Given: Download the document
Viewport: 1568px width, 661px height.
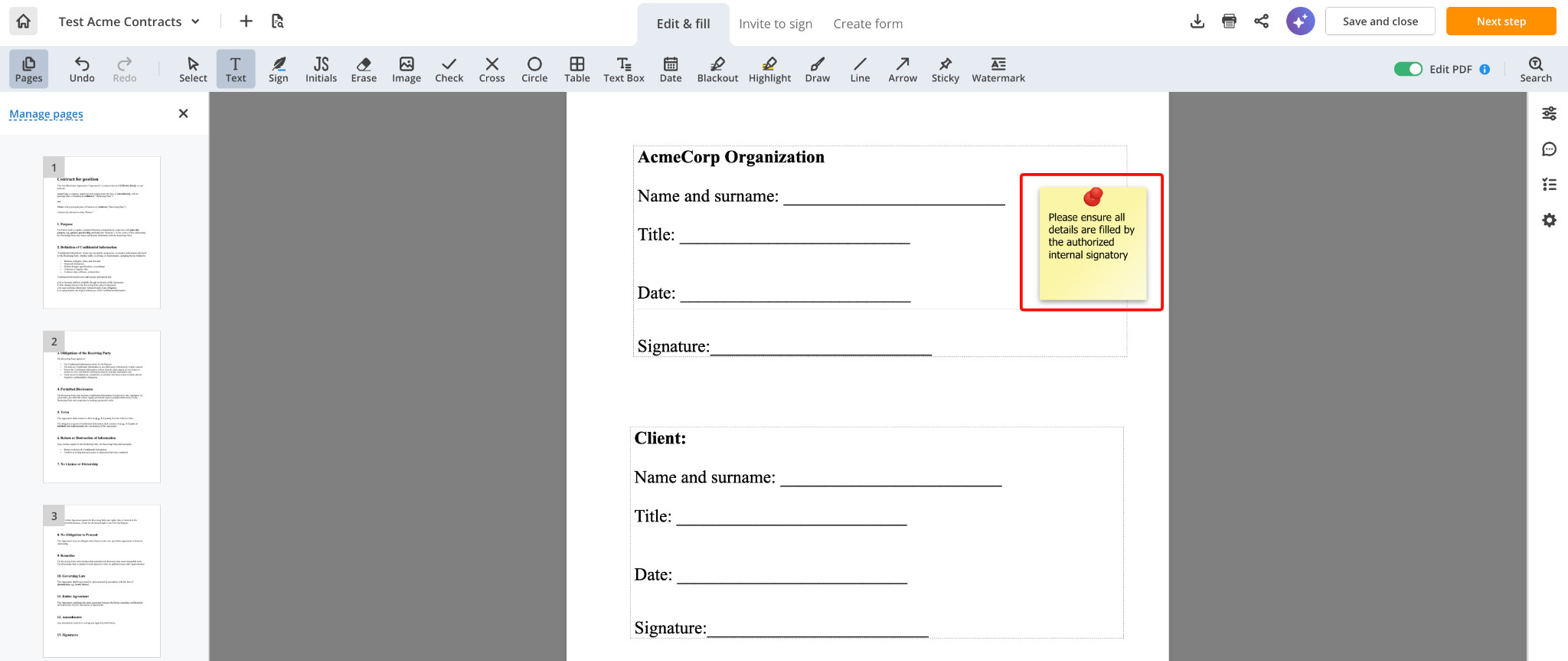Looking at the screenshot, I should click(x=1197, y=21).
